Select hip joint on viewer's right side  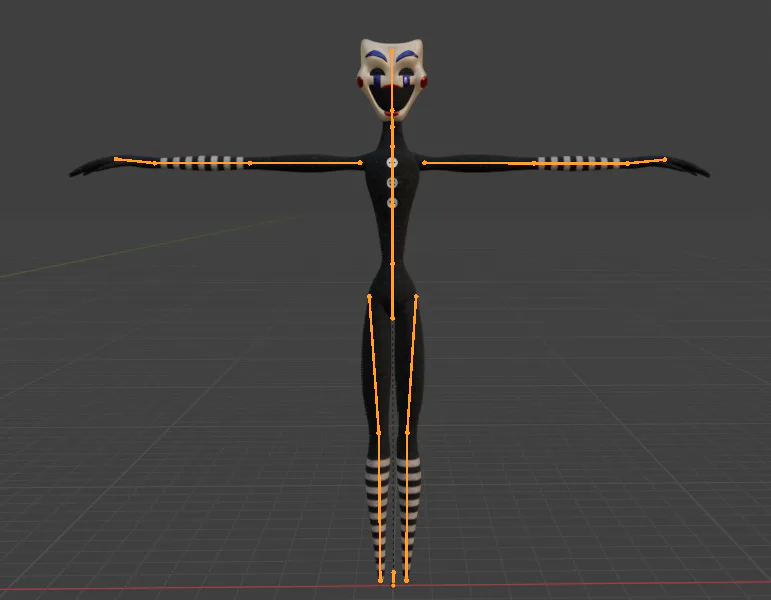coord(416,296)
